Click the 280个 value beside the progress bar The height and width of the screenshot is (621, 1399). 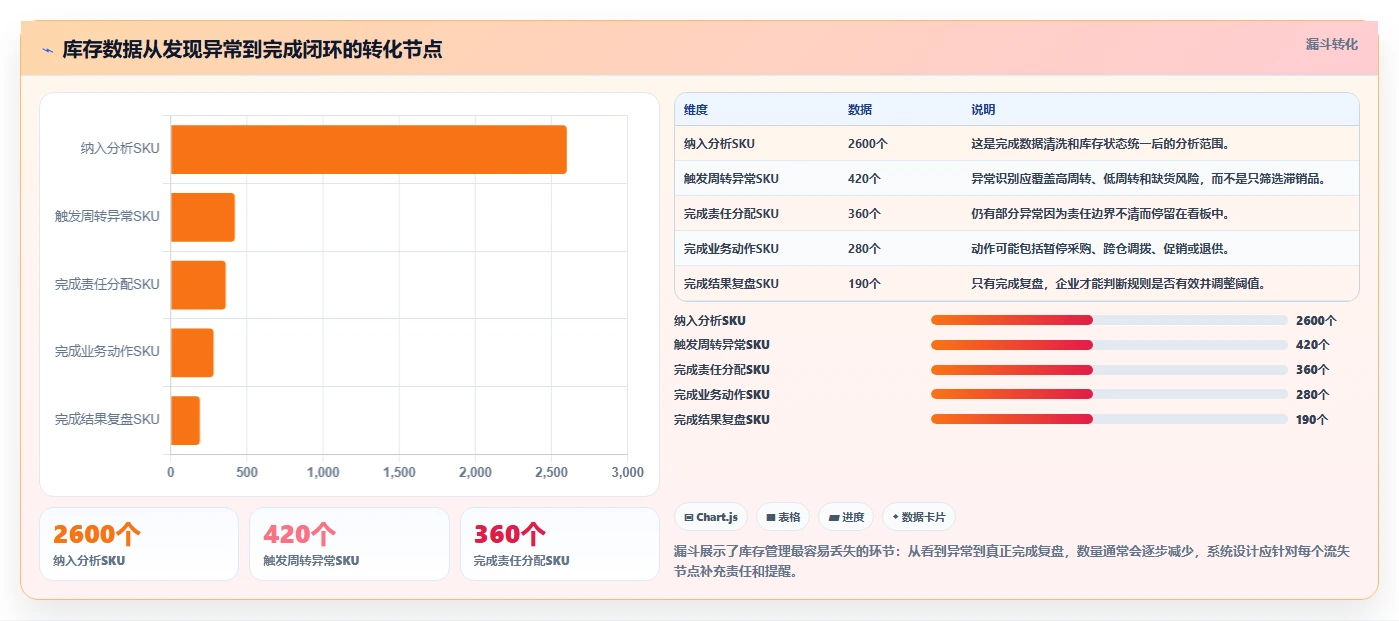tap(1312, 395)
